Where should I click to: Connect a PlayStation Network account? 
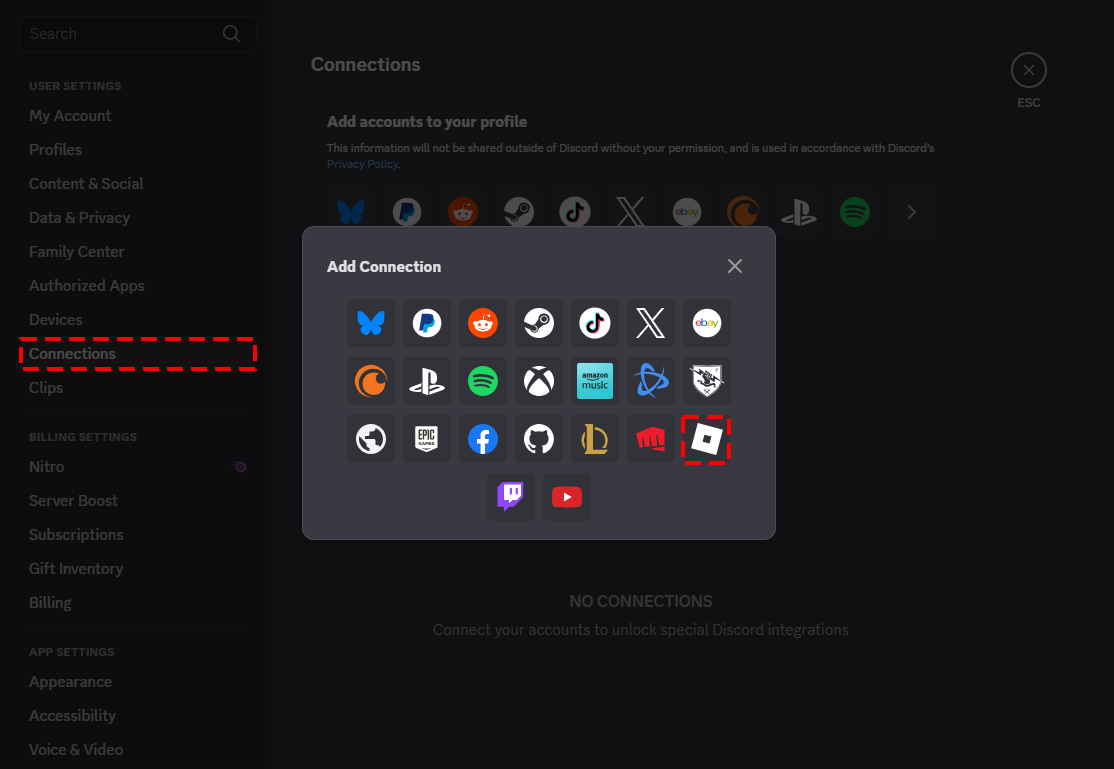pos(427,380)
